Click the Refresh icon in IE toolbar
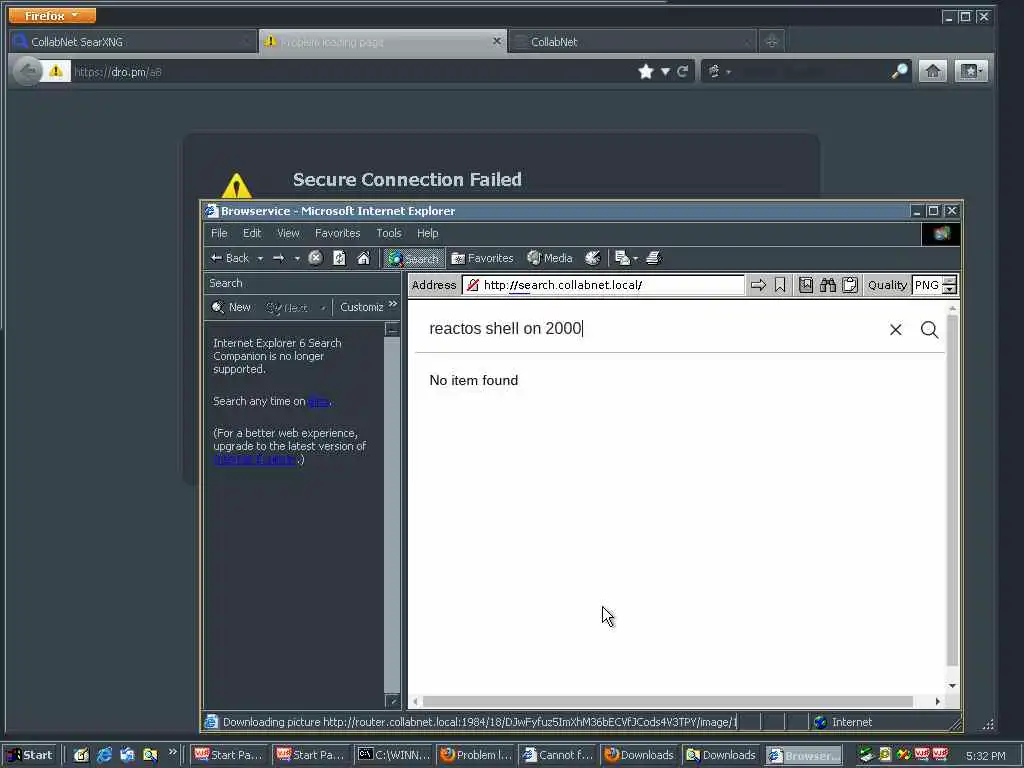The width and height of the screenshot is (1024, 768). (x=340, y=258)
